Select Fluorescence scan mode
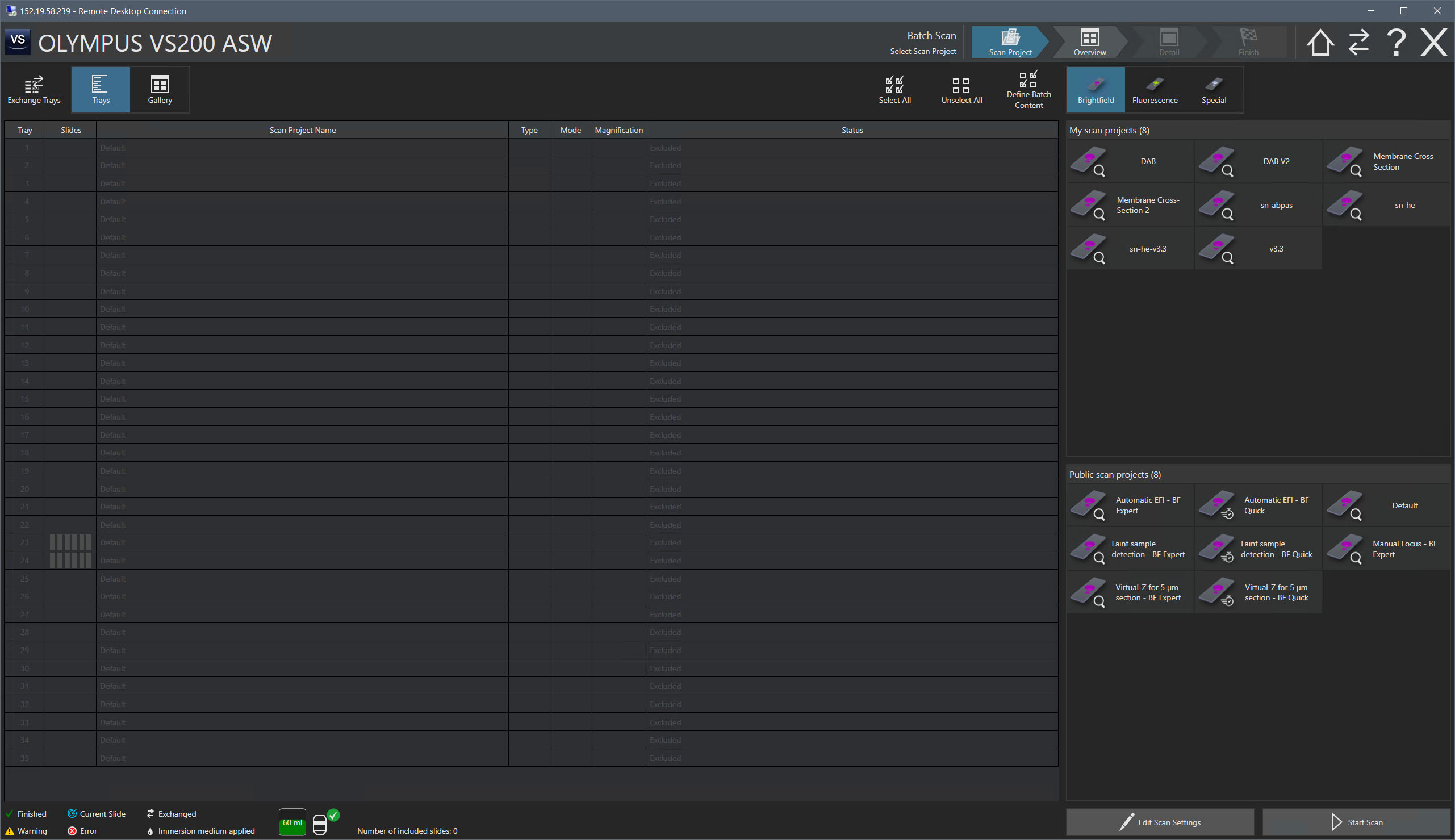The image size is (1455, 840). click(x=1155, y=89)
